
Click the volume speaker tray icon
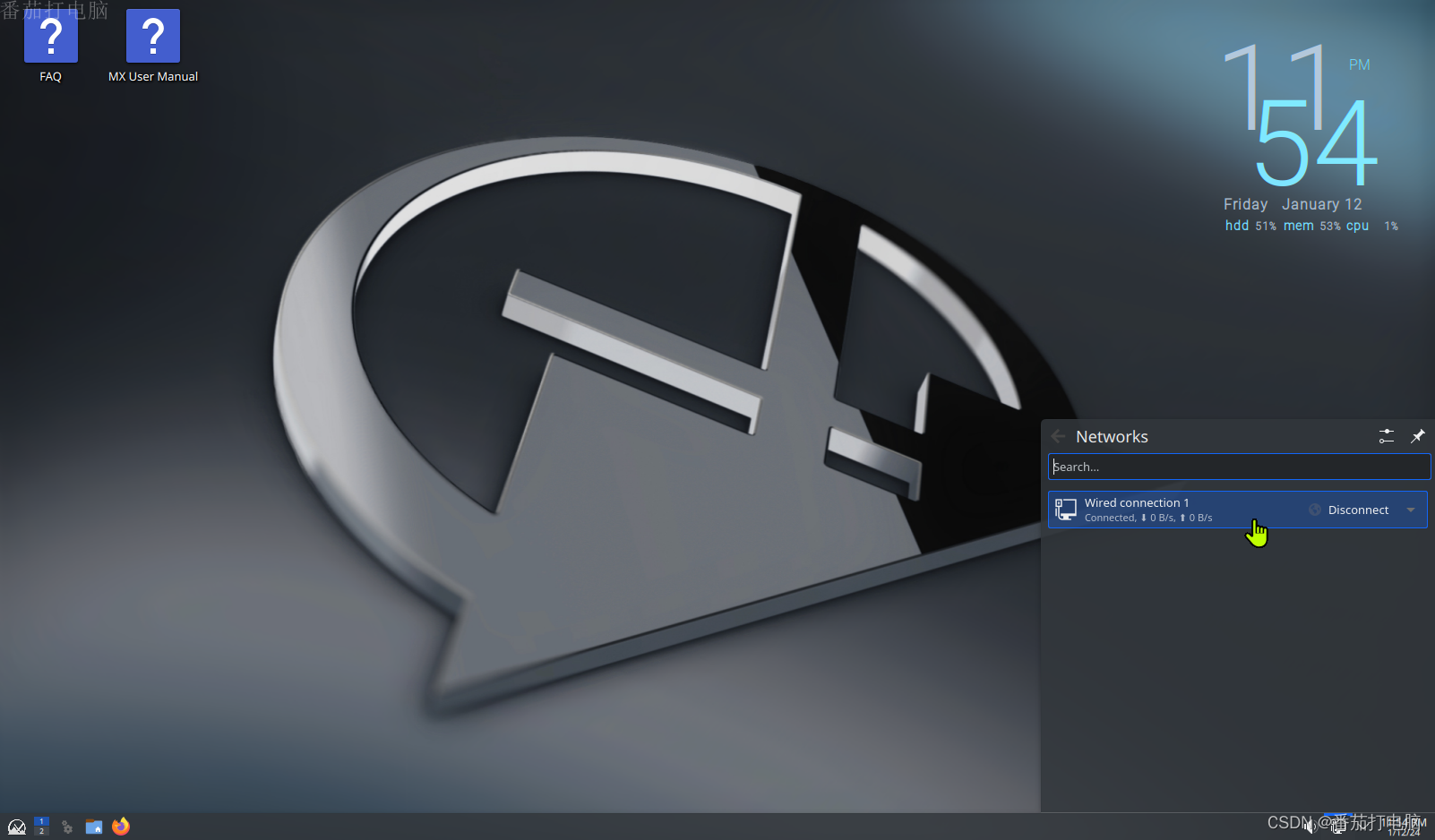[x=1310, y=827]
